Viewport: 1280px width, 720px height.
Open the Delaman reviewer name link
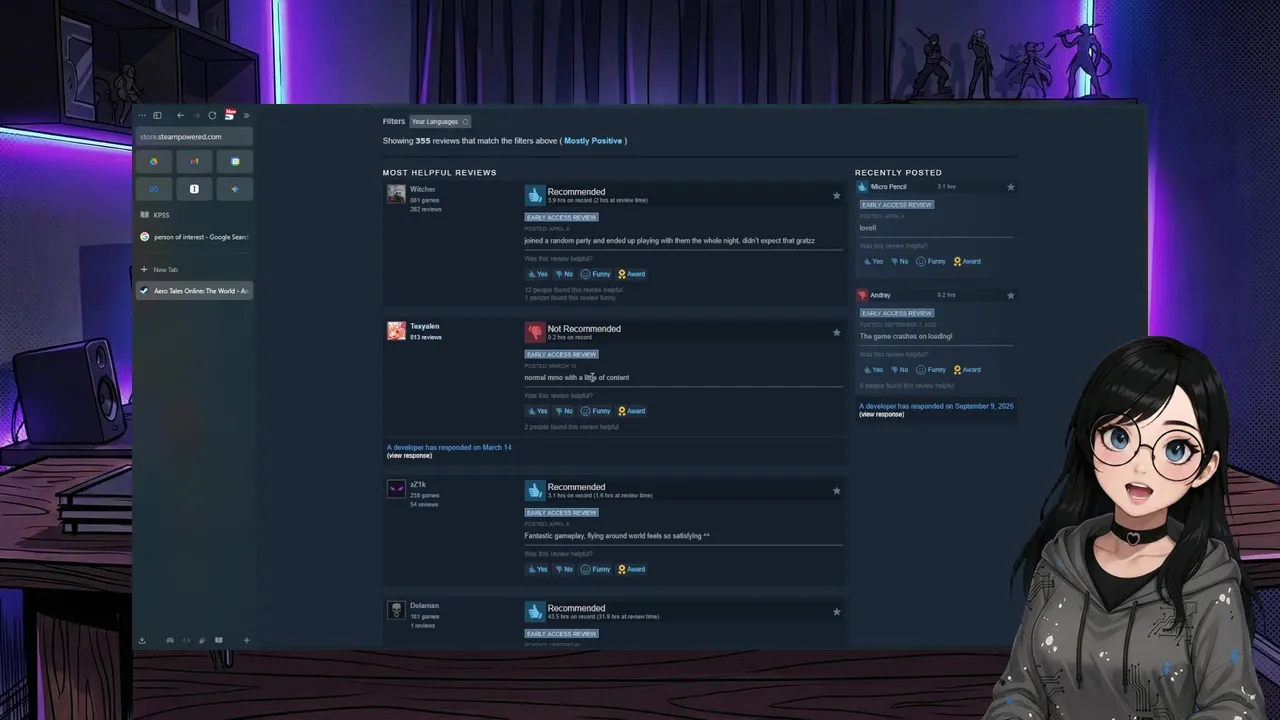click(x=424, y=605)
